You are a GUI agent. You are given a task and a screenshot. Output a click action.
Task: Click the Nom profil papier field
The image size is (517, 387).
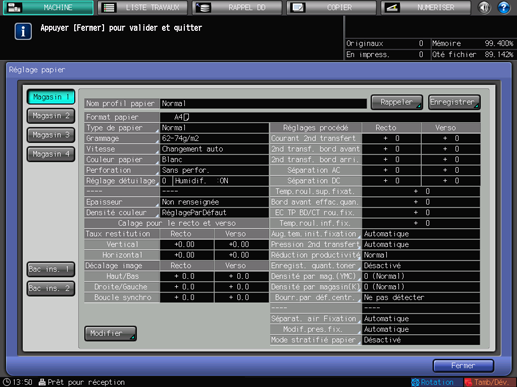coord(263,104)
